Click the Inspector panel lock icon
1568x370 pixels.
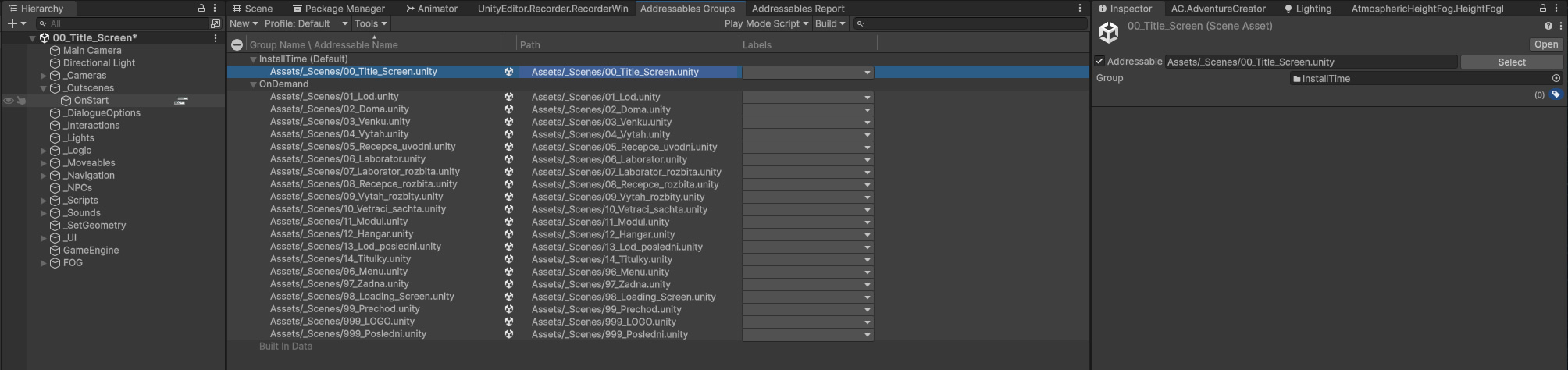[x=1543, y=8]
